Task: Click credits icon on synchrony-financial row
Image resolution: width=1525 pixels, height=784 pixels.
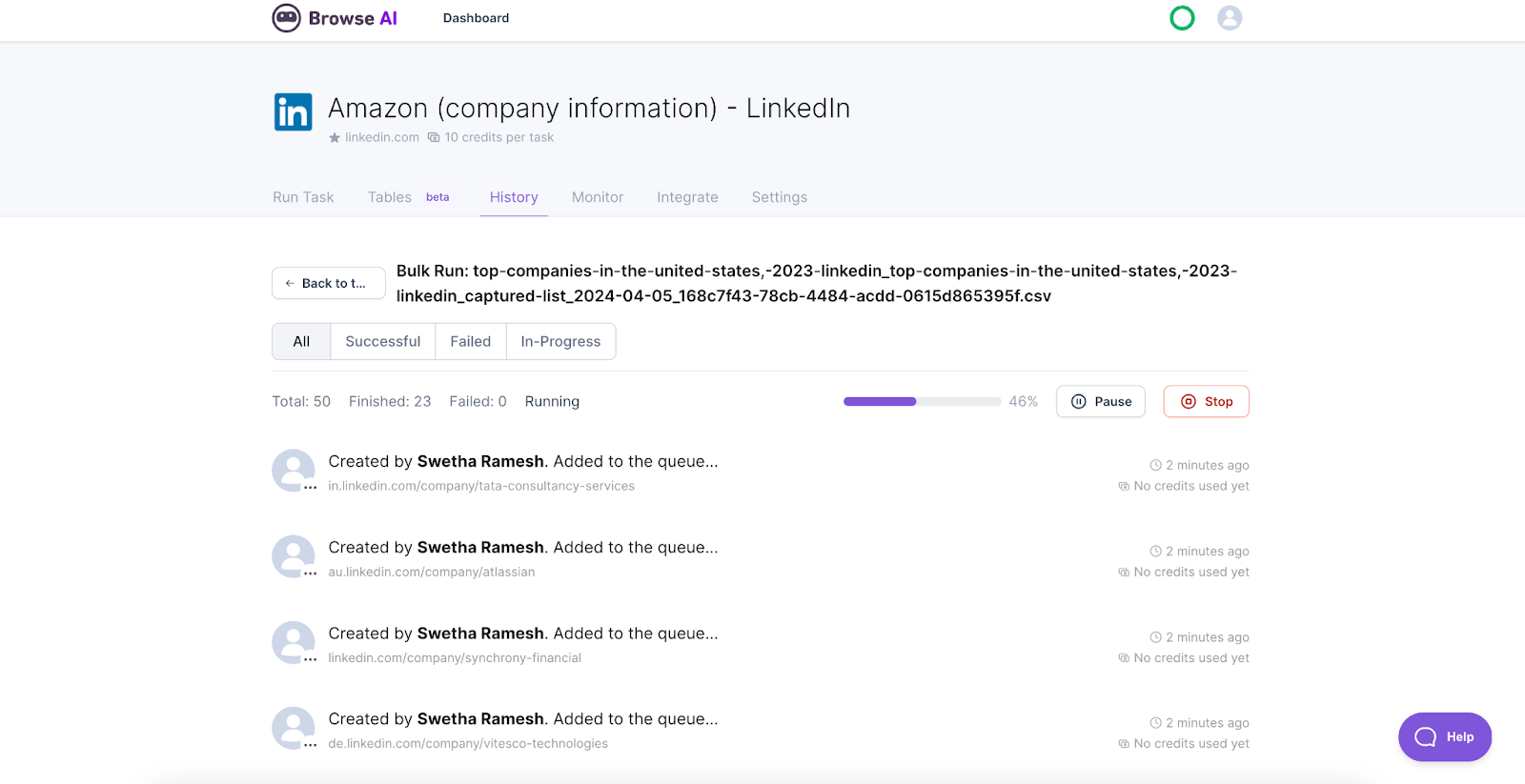Action: [x=1124, y=658]
